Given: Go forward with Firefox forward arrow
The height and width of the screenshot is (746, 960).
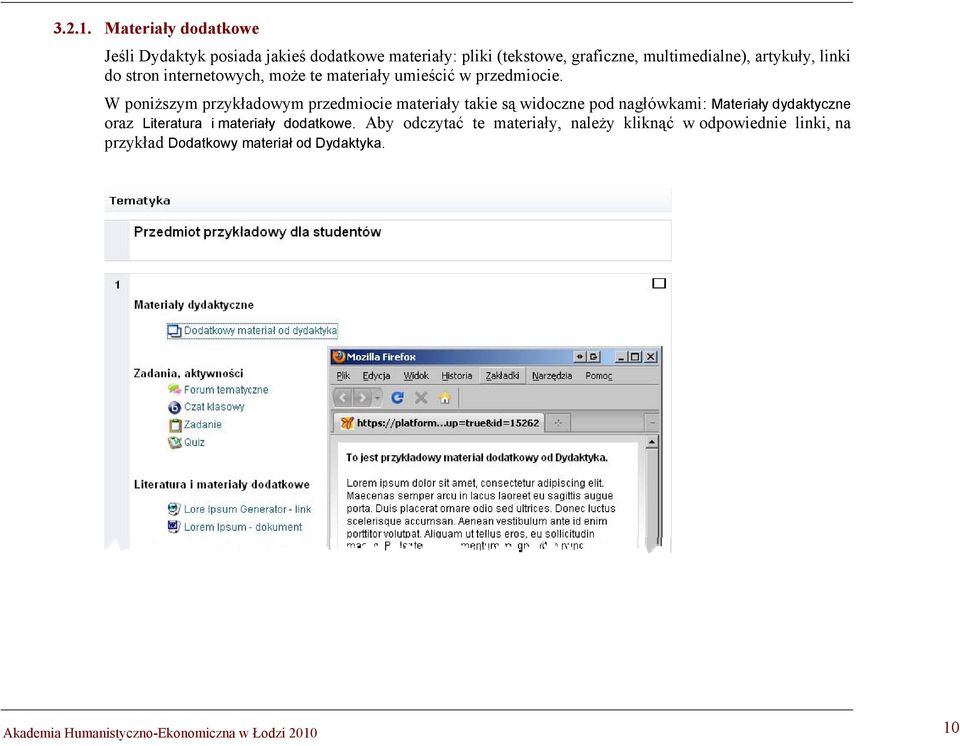Looking at the screenshot, I should point(363,398).
